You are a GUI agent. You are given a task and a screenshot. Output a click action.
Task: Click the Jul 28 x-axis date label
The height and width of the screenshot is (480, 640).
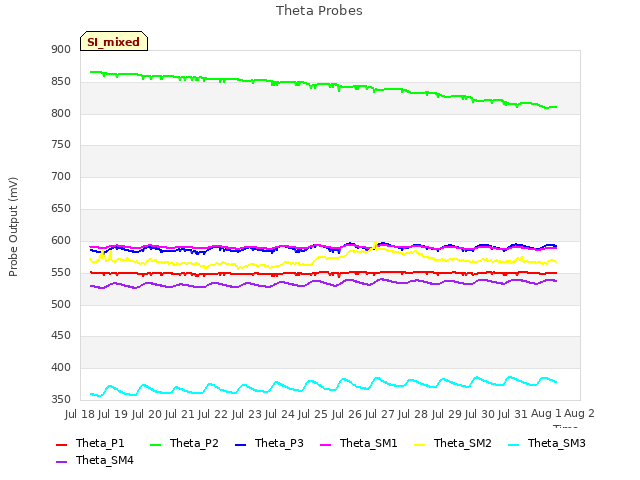pos(412,414)
